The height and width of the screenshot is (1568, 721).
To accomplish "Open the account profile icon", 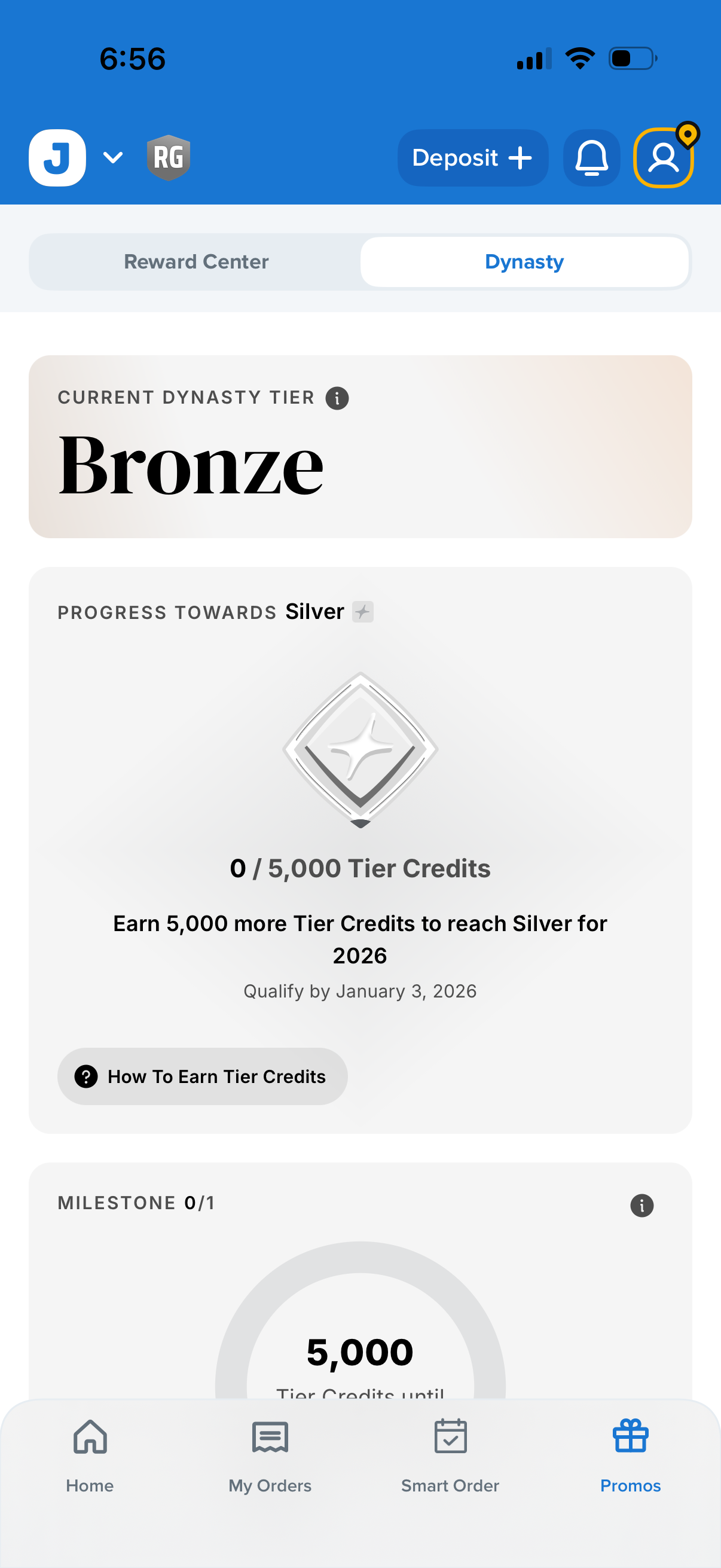I will [x=662, y=158].
